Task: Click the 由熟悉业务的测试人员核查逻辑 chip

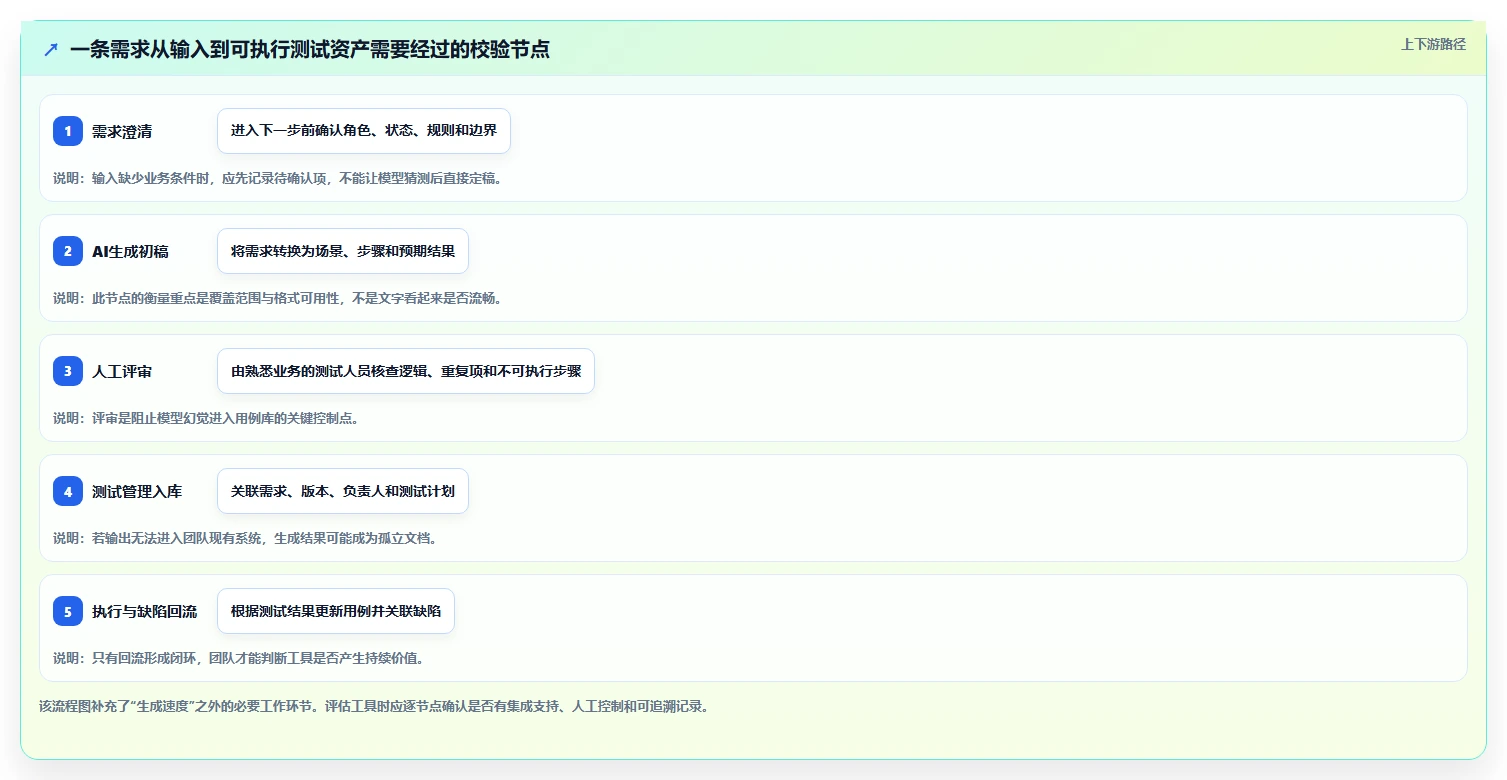Action: click(x=406, y=371)
